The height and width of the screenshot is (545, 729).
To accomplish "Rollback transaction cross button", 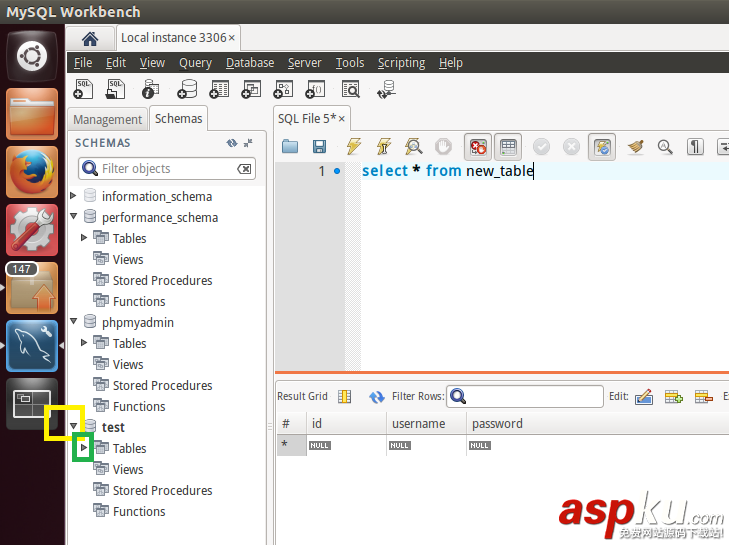I will (x=571, y=147).
